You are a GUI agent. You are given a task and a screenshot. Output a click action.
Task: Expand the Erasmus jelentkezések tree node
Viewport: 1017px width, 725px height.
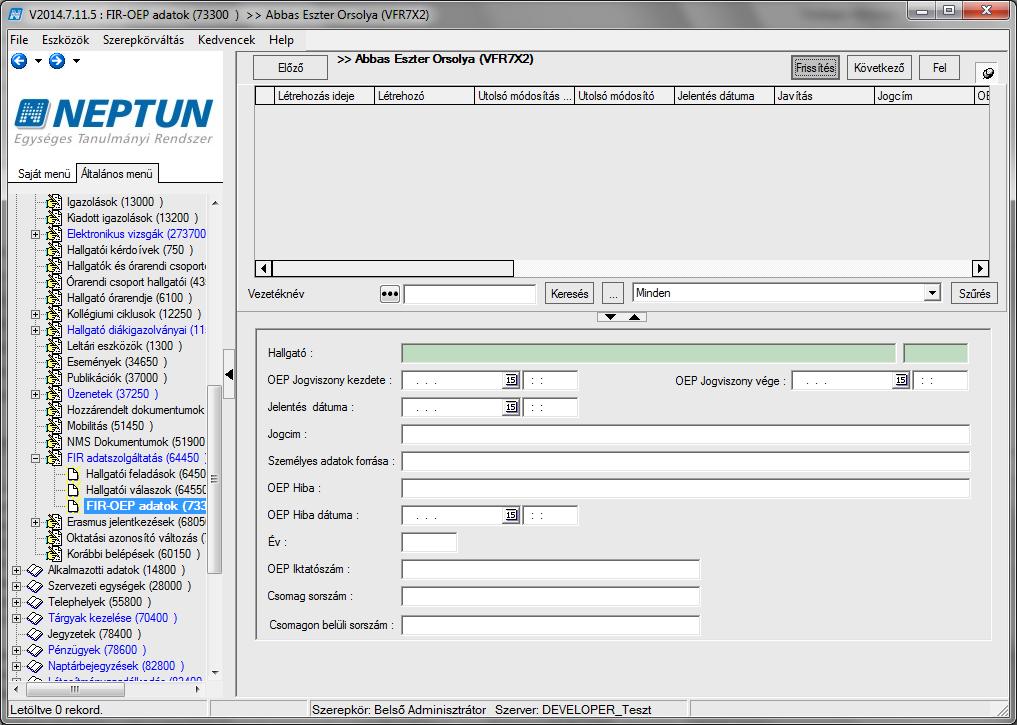36,522
